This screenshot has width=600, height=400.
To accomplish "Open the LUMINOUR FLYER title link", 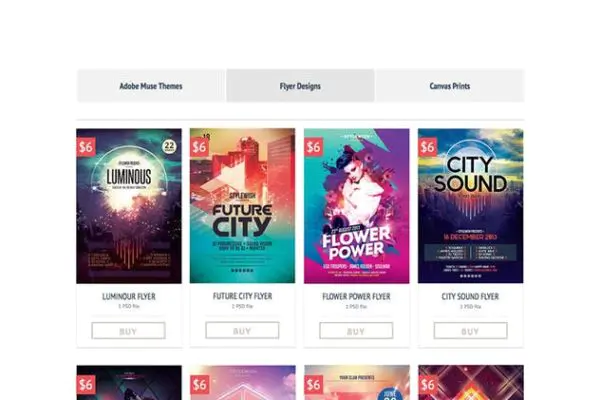I will (x=129, y=296).
